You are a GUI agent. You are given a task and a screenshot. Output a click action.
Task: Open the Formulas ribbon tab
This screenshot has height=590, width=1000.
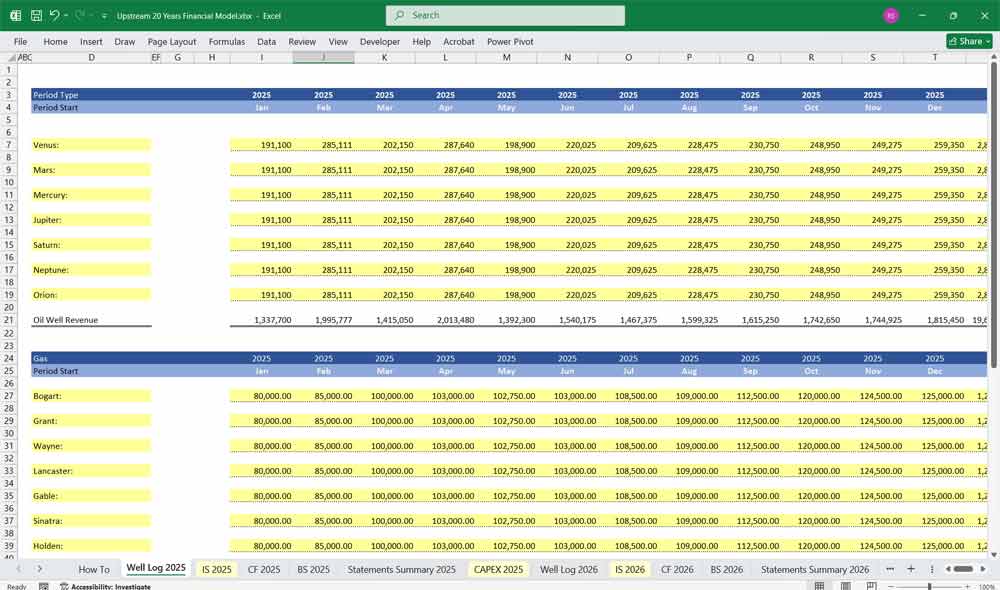click(x=226, y=41)
